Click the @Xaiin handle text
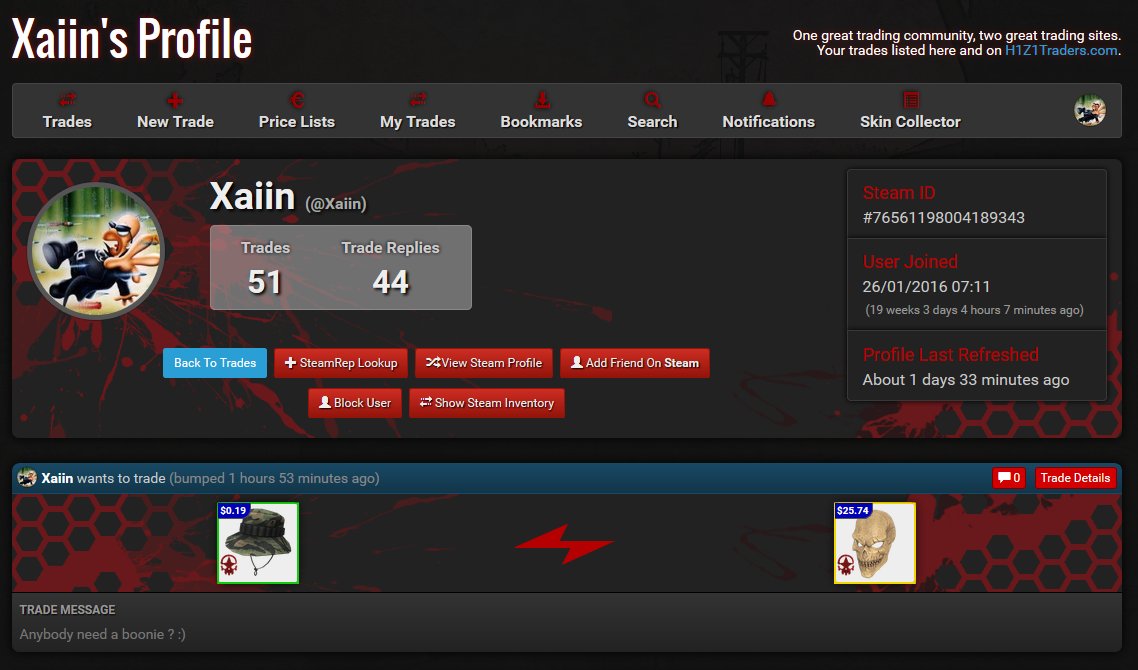The image size is (1138, 670). click(335, 204)
